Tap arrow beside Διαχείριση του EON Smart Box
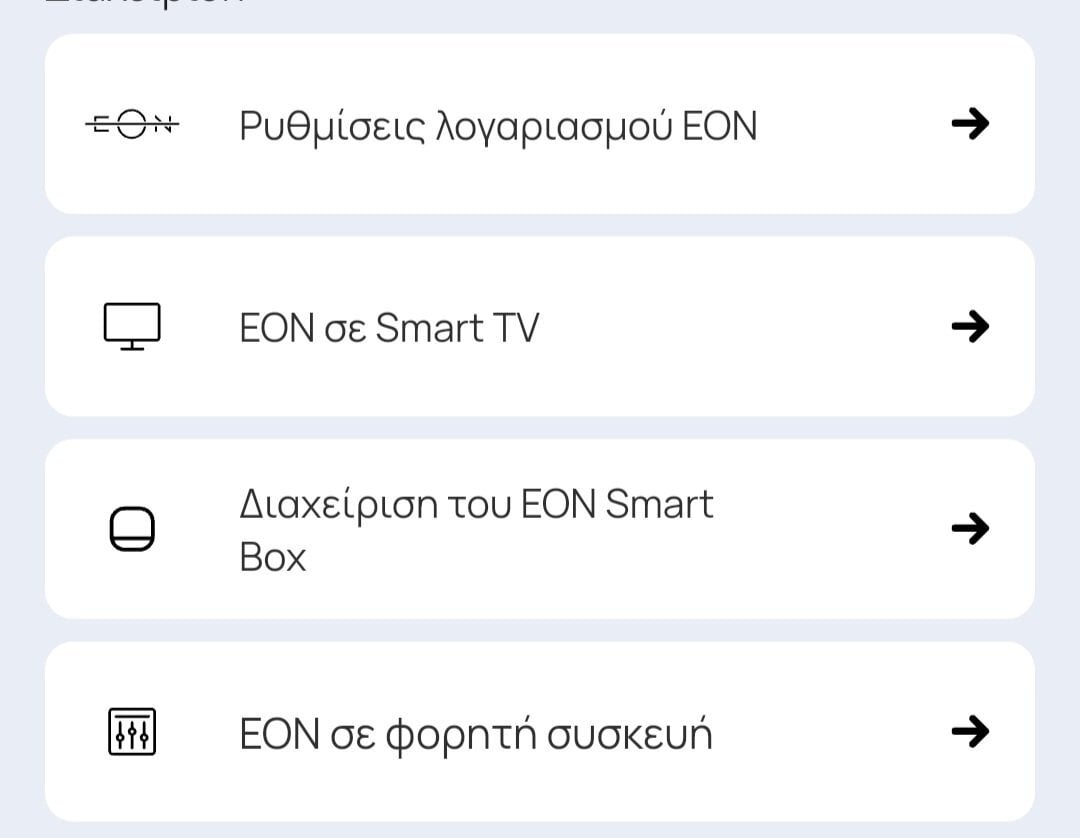Screen dimensions: 1080x838 coord(970,529)
